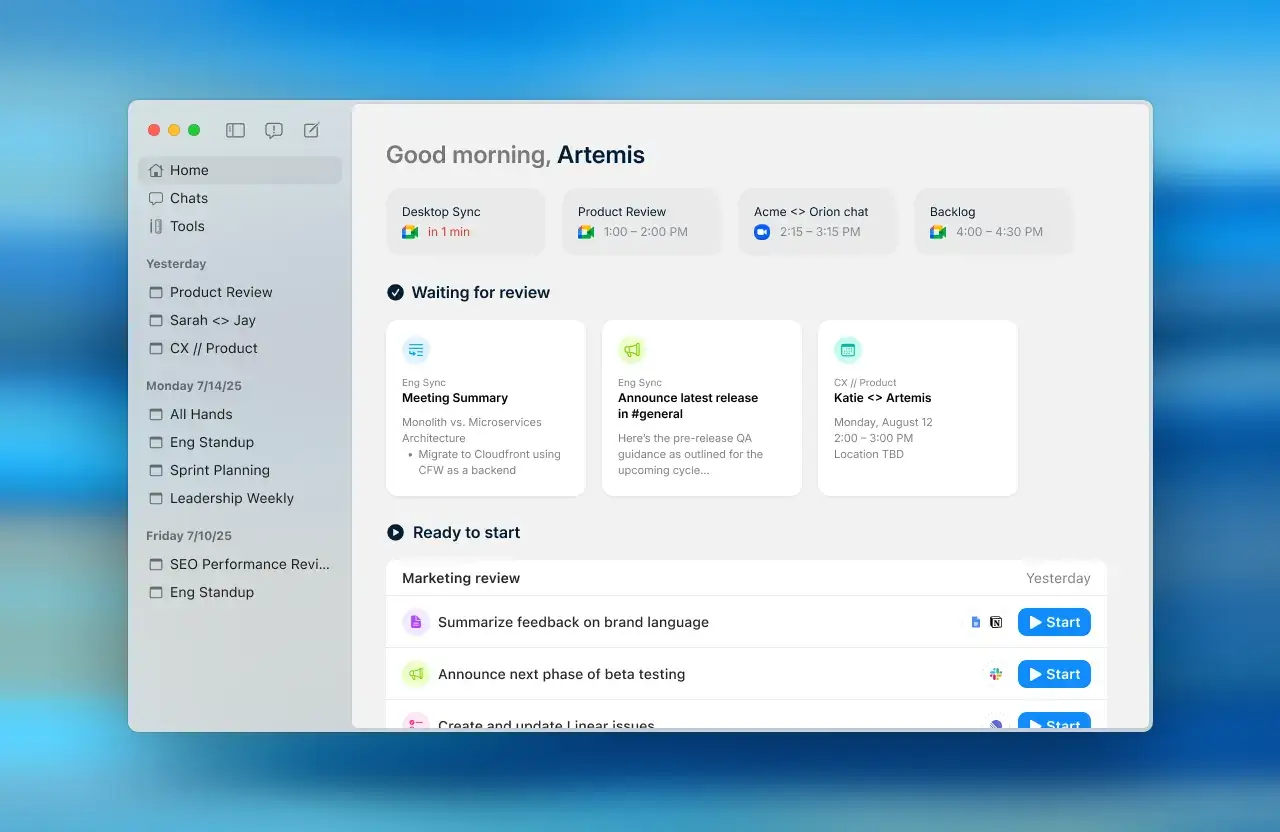Open CX // Product meeting in sidebar
This screenshot has width=1280, height=832.
pos(240,348)
